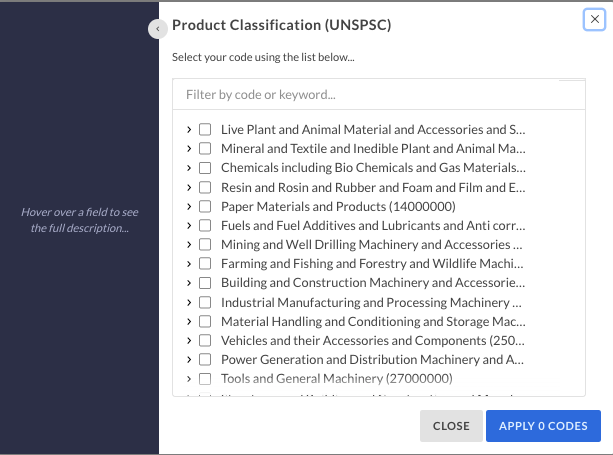
Task: Select Fuels and Fuel Additives label
Action: click(373, 226)
